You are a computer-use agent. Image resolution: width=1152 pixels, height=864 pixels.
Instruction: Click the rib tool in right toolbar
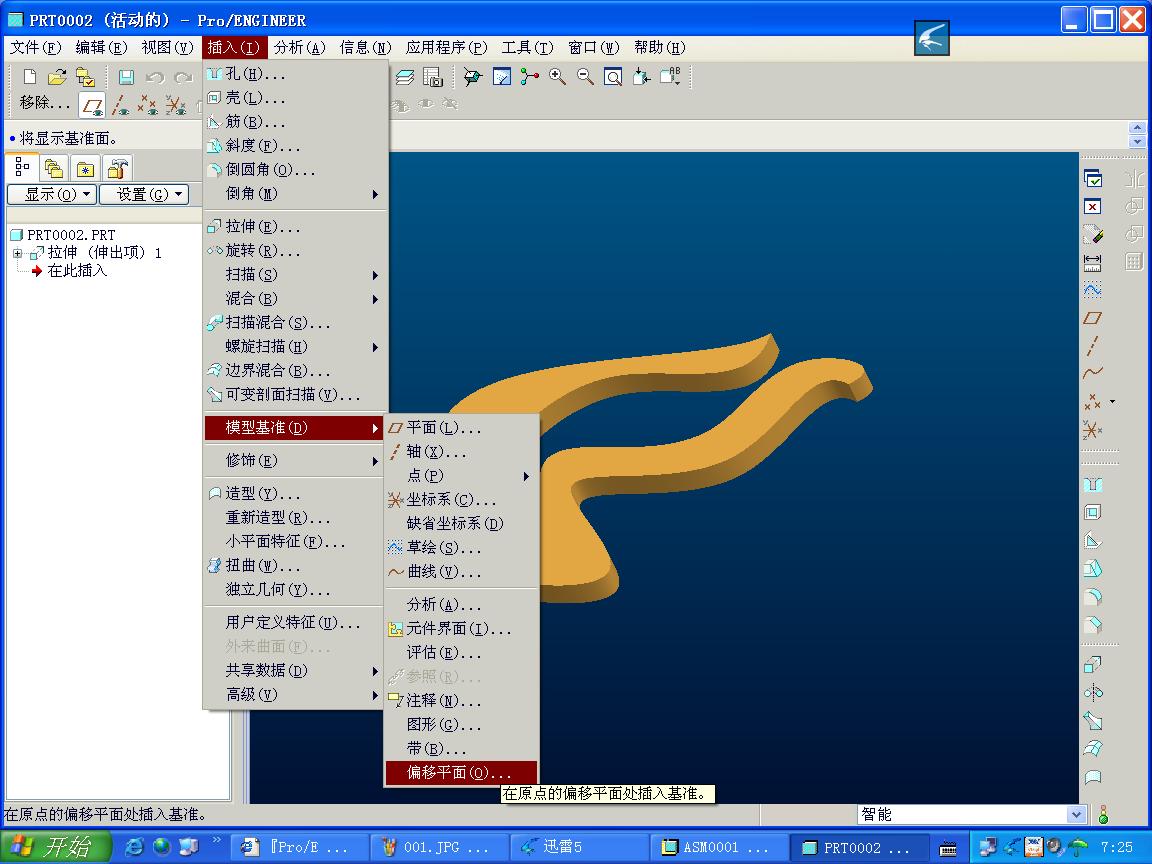click(x=1092, y=541)
